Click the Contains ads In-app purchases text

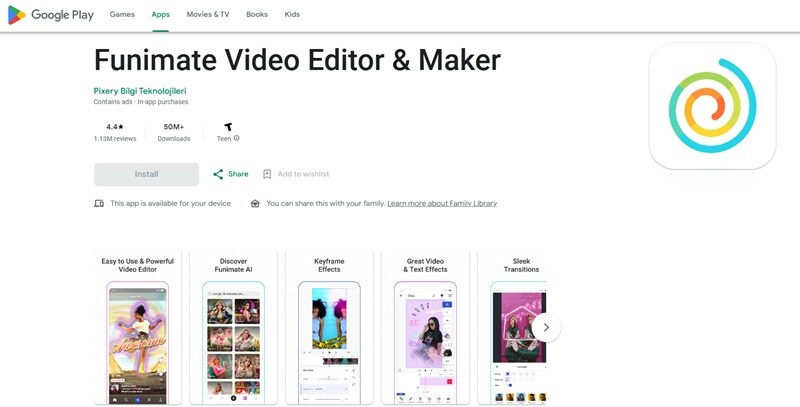pos(141,102)
